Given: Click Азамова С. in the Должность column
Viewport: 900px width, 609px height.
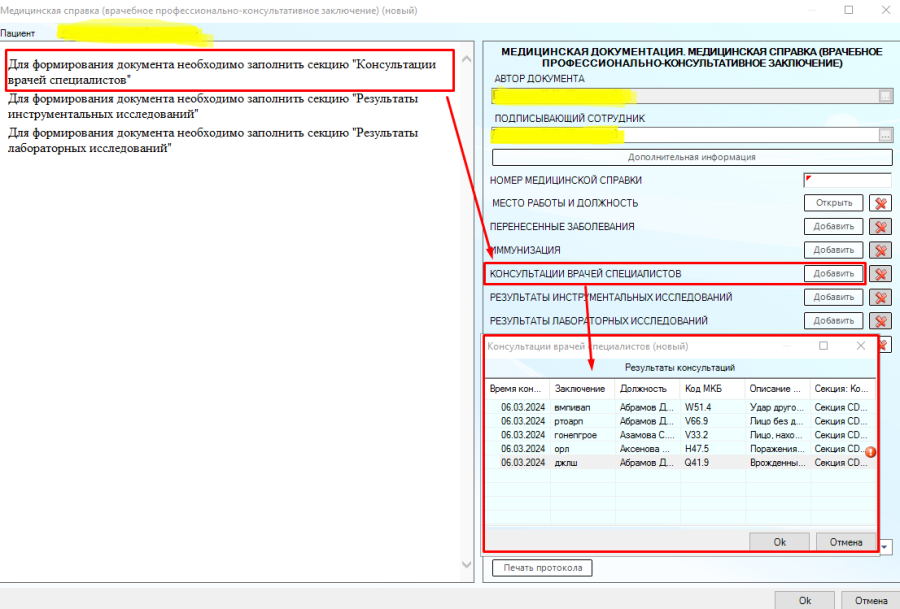Looking at the screenshot, I should coord(647,435).
